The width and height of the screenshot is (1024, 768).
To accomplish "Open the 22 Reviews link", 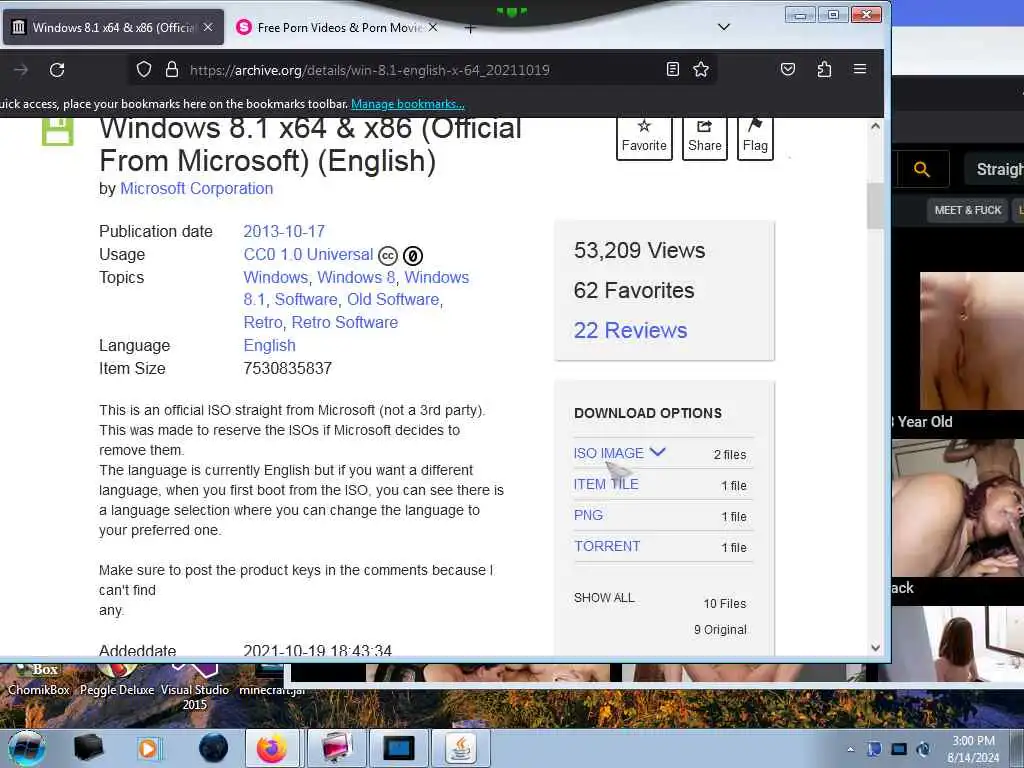I will tap(630, 330).
